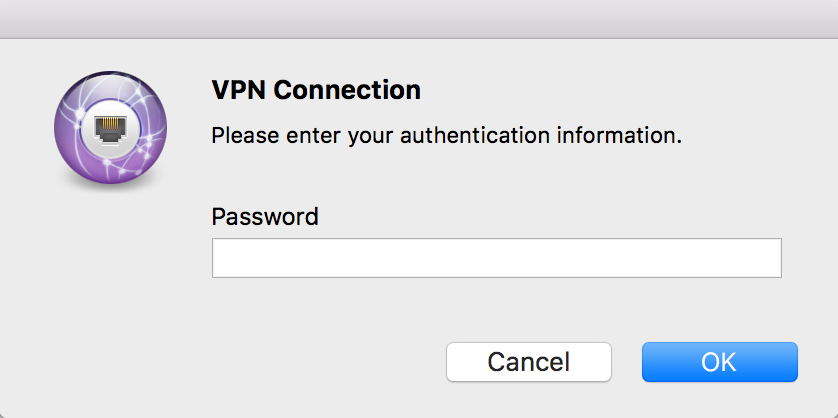Place cursor in the empty password box
Screen dimensions: 838x418
(496, 258)
